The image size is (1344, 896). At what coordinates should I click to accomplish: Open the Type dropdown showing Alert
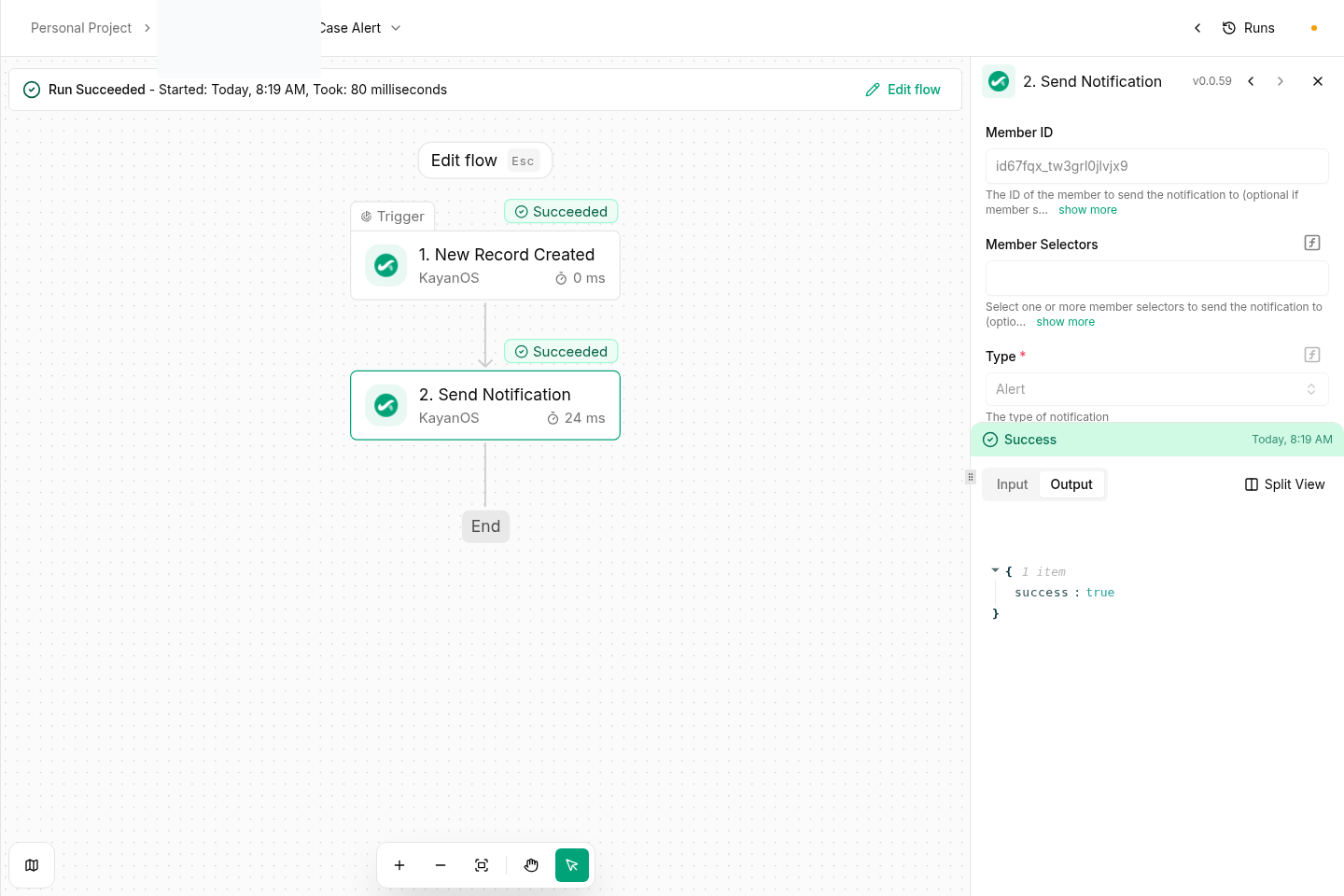click(x=1157, y=389)
